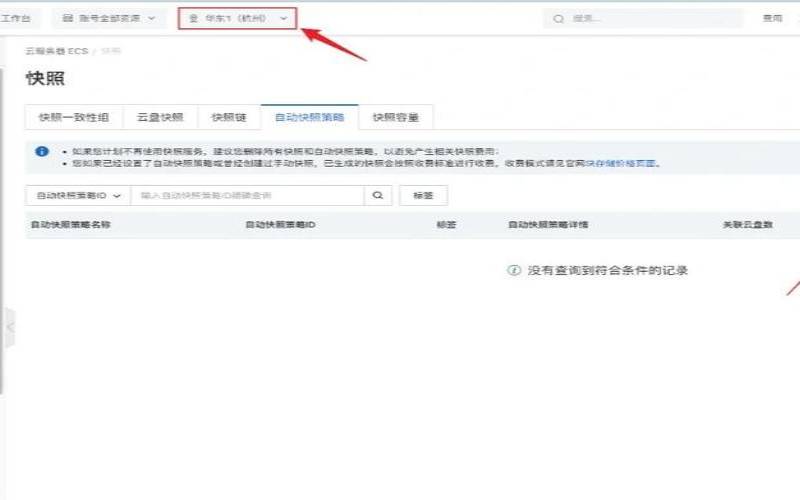
Task: Click the 费用 menu in top bar
Action: [772, 19]
